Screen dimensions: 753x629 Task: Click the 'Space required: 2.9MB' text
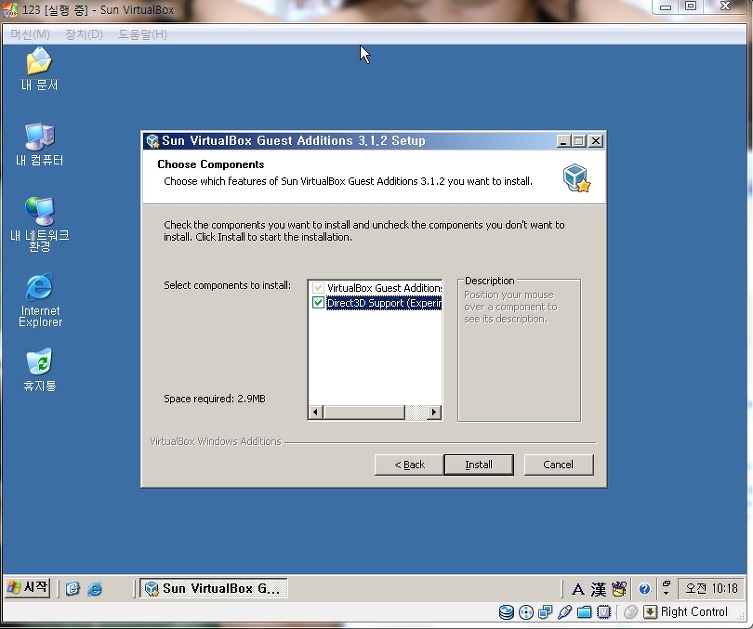215,399
